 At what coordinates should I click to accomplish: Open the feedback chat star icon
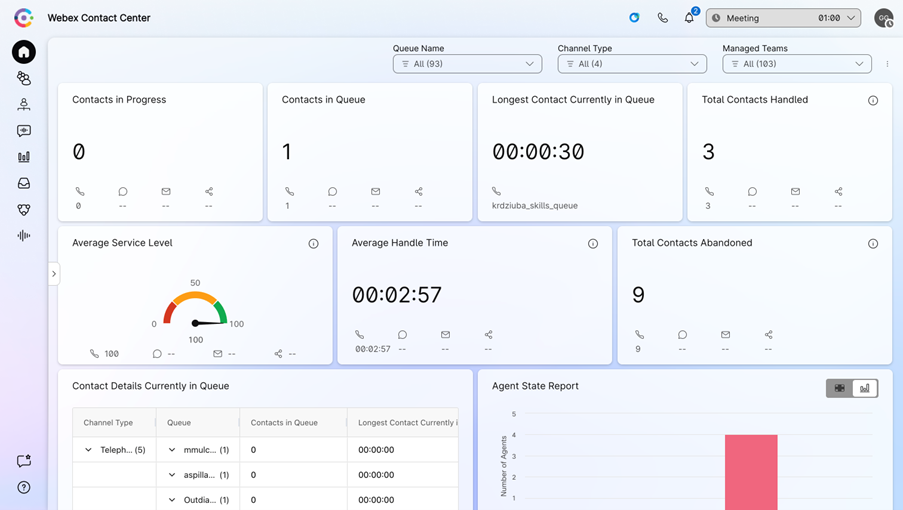click(24, 460)
